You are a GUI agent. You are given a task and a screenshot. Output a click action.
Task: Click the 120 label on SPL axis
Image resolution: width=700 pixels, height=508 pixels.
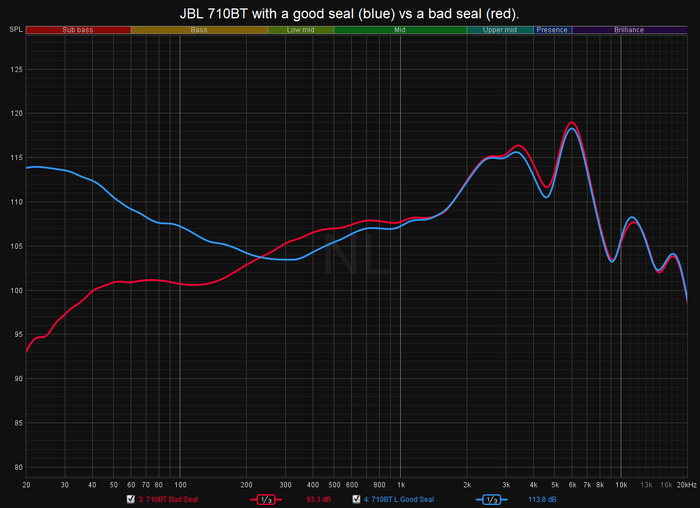[x=14, y=114]
